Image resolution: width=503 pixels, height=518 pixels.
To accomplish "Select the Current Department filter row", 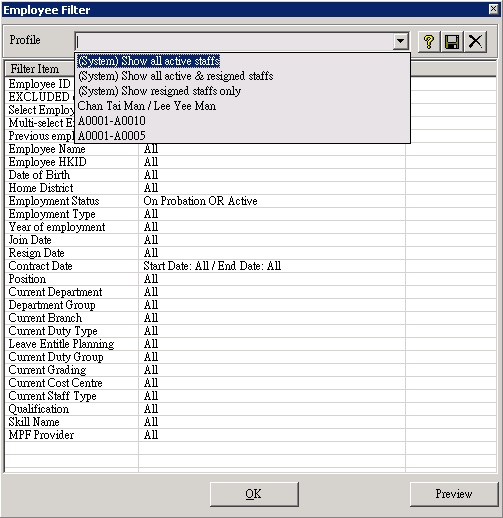I will tap(250, 292).
